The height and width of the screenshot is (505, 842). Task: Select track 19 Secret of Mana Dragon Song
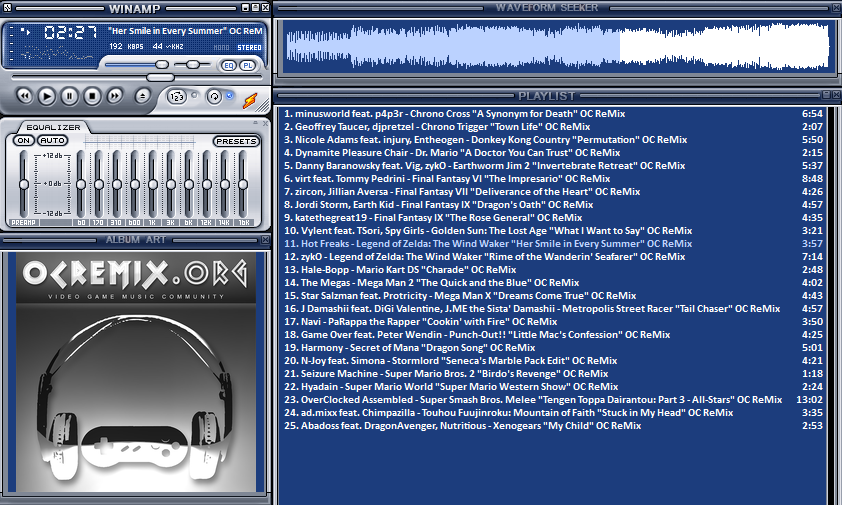pos(553,348)
